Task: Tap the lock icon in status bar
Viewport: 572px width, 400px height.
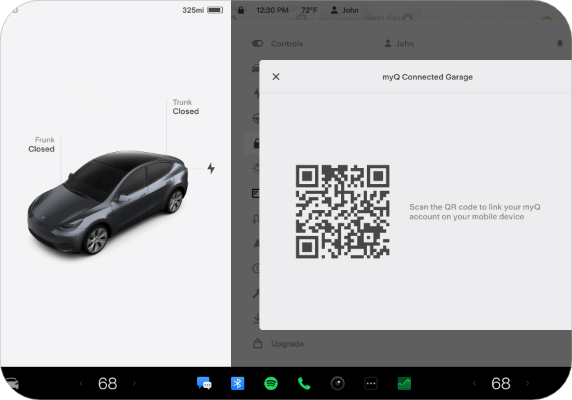Action: 241,10
